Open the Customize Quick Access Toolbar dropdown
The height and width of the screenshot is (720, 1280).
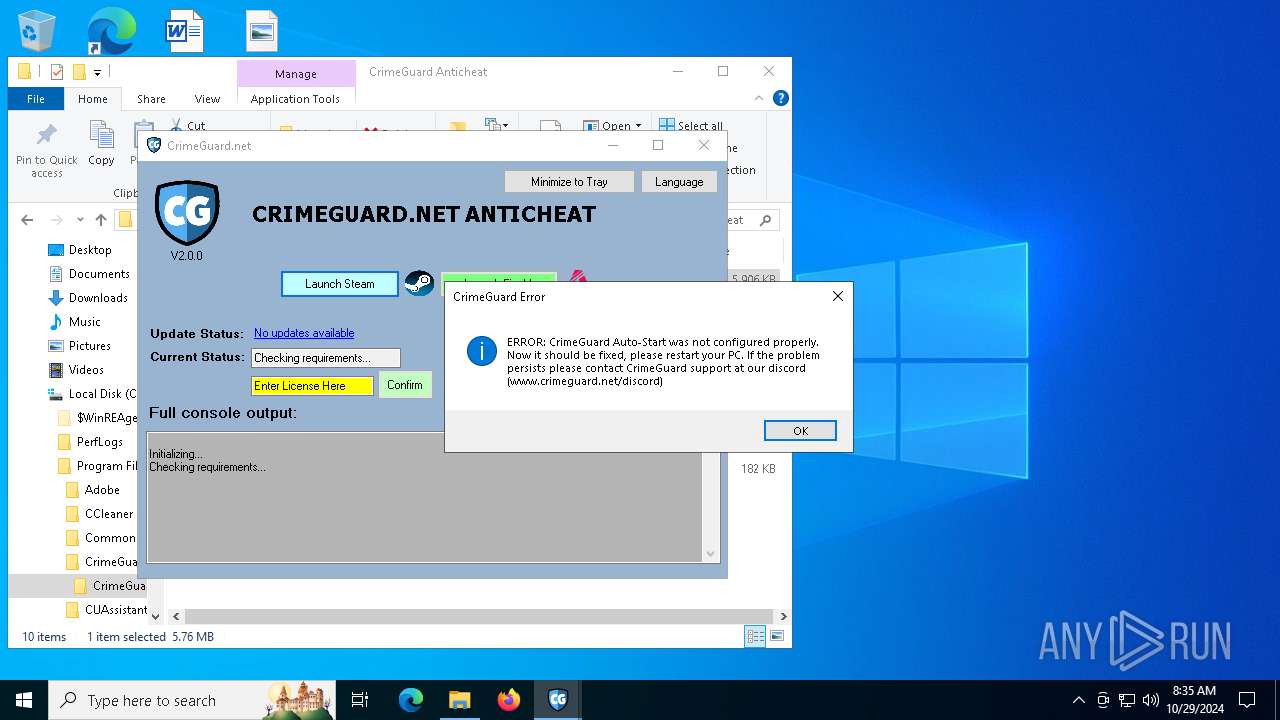tap(98, 72)
